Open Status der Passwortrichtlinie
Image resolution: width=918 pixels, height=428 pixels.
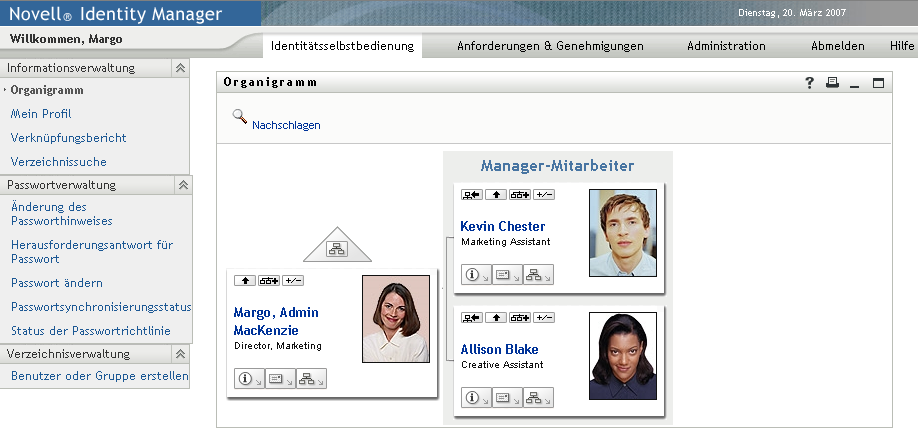91,331
